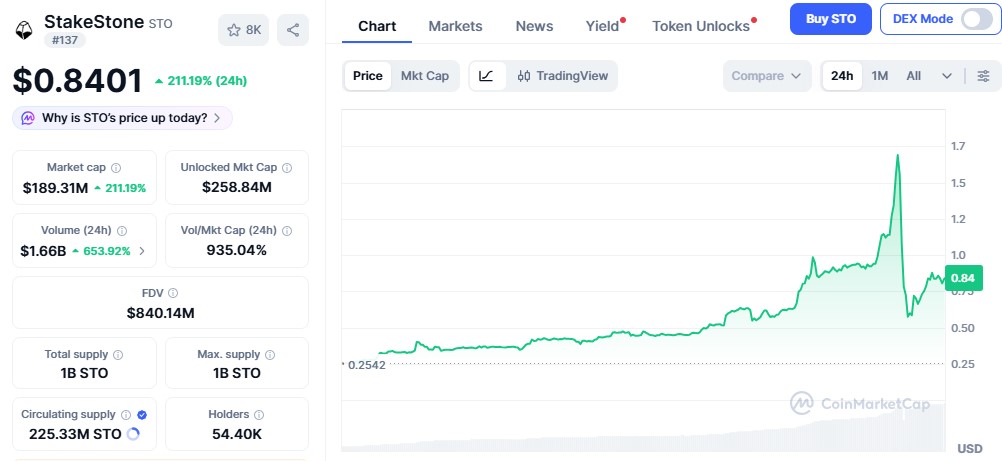Screen dimensions: 1002x461
Task: Open the share icon button
Action: pyautogui.click(x=293, y=30)
